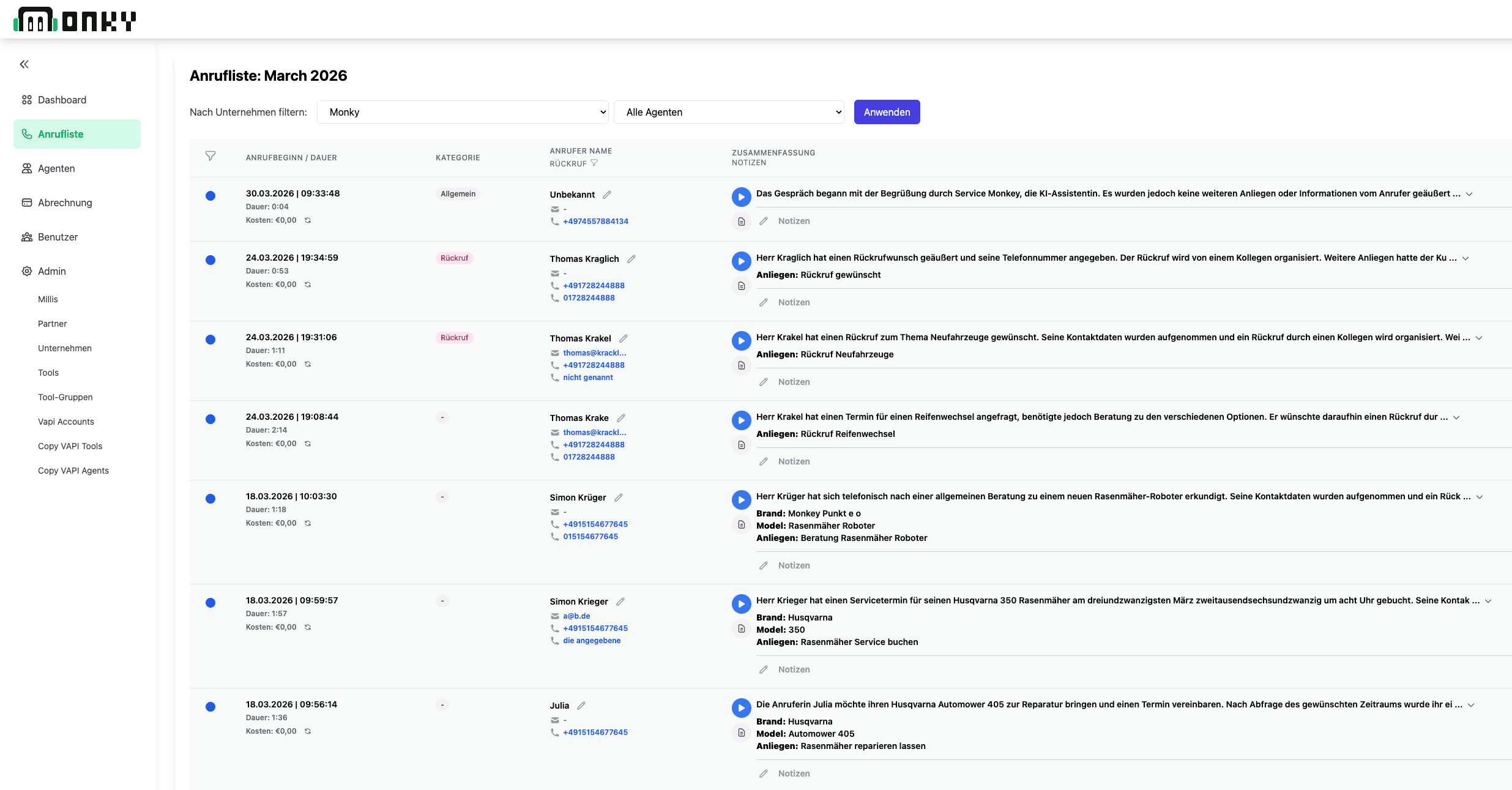Click filter funnel icon in table header
1512x790 pixels.
[x=210, y=156]
